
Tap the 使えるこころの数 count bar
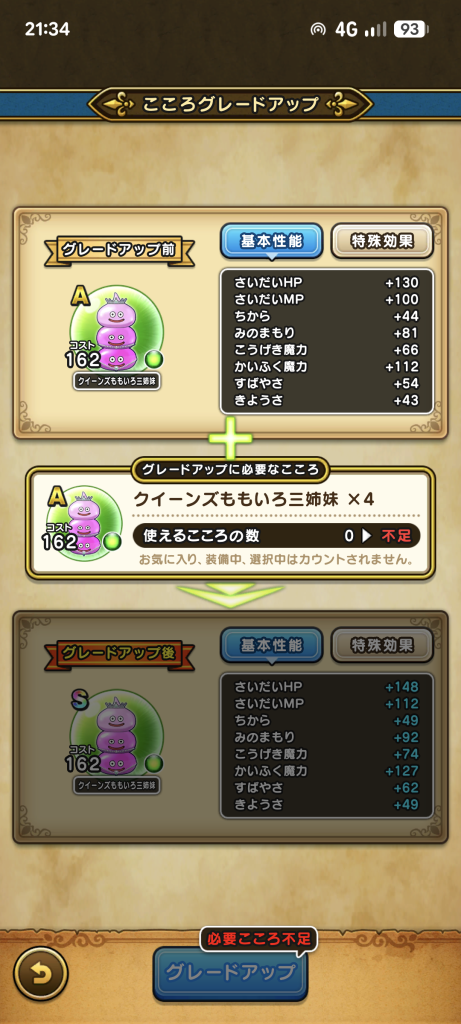pos(276,536)
